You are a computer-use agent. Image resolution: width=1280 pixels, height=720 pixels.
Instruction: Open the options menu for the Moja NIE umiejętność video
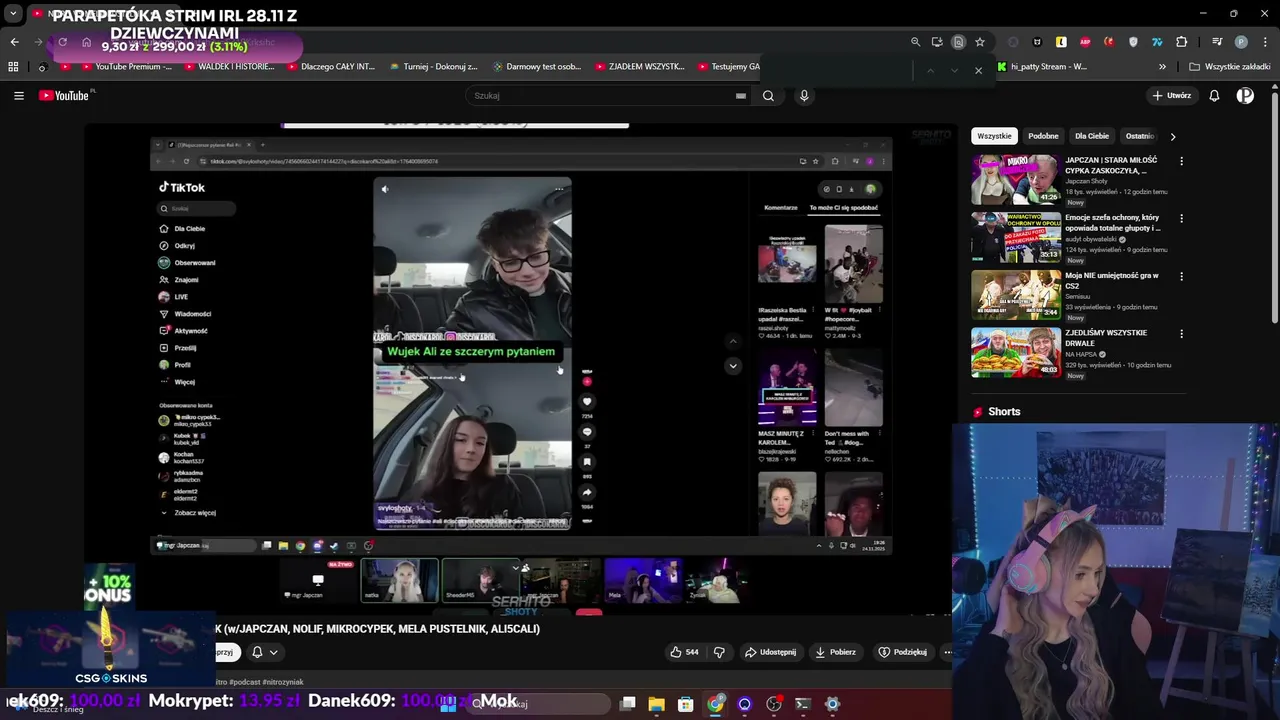[1181, 276]
